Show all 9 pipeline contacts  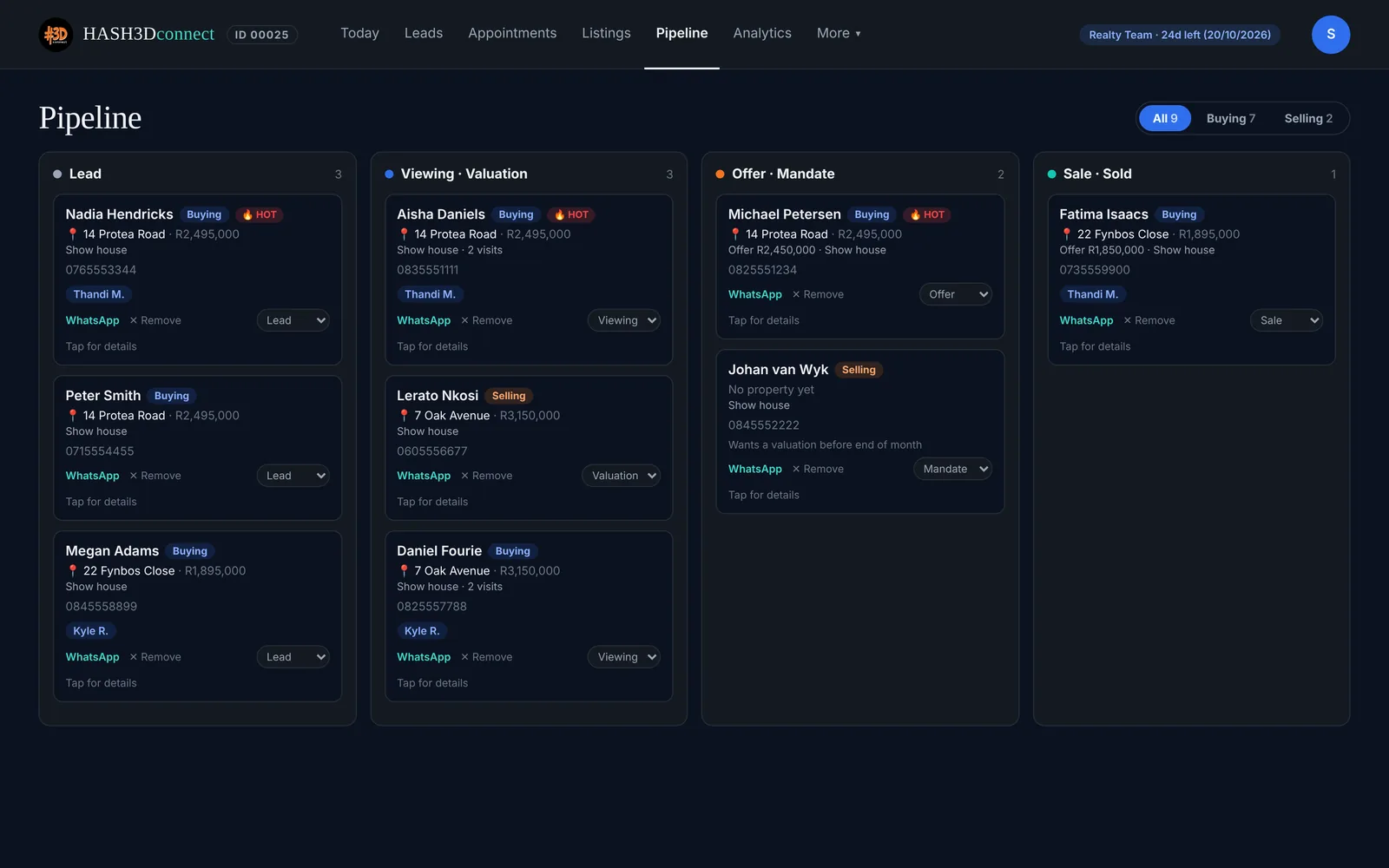pyautogui.click(x=1165, y=118)
